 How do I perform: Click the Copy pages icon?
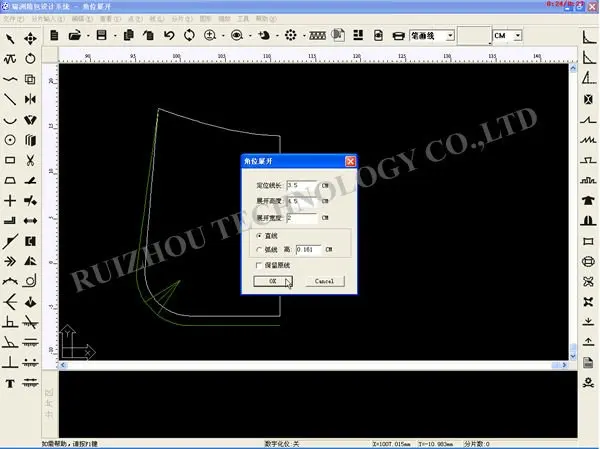[129, 36]
